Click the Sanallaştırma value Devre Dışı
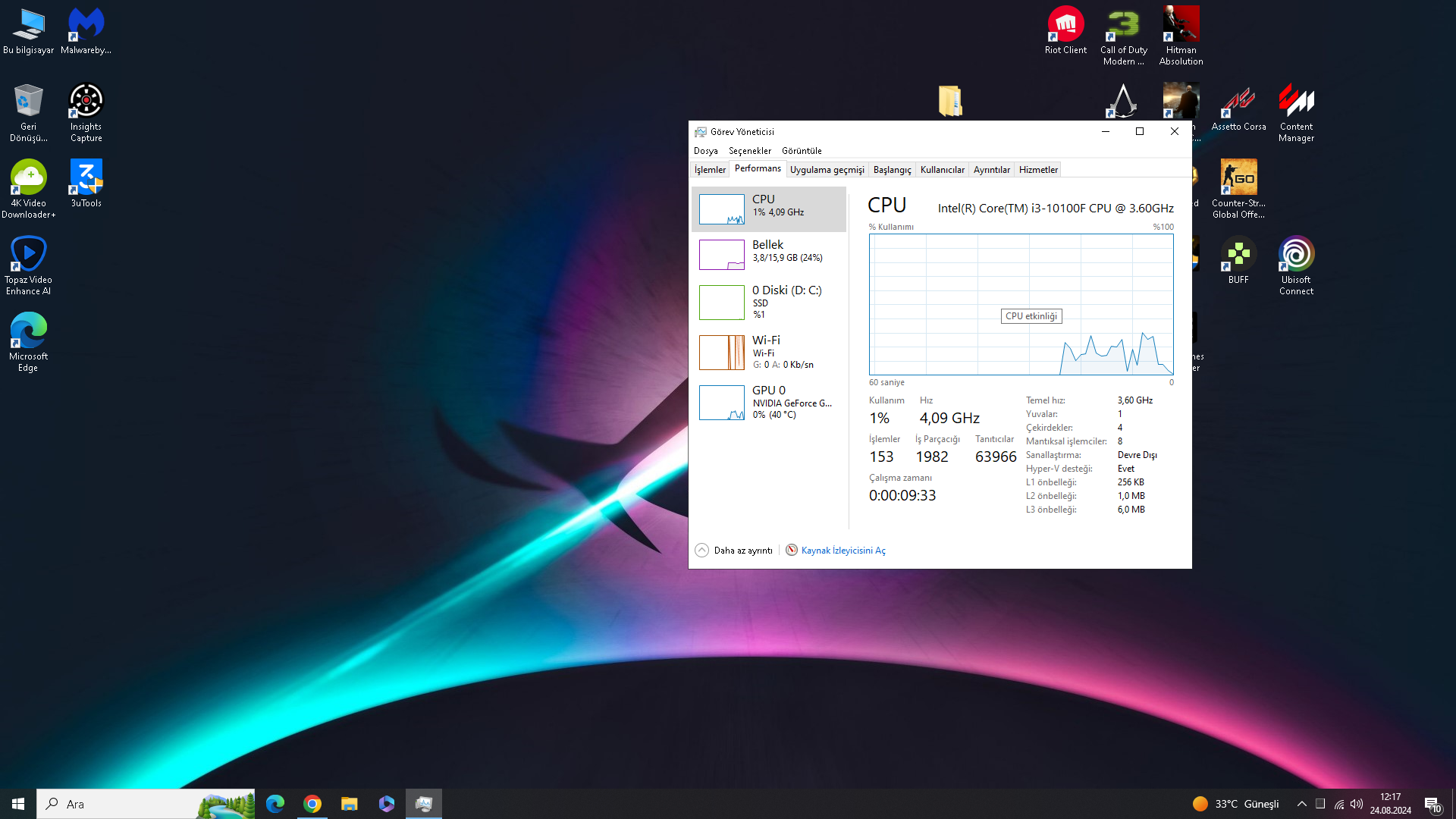This screenshot has height=819, width=1456. pos(1137,455)
